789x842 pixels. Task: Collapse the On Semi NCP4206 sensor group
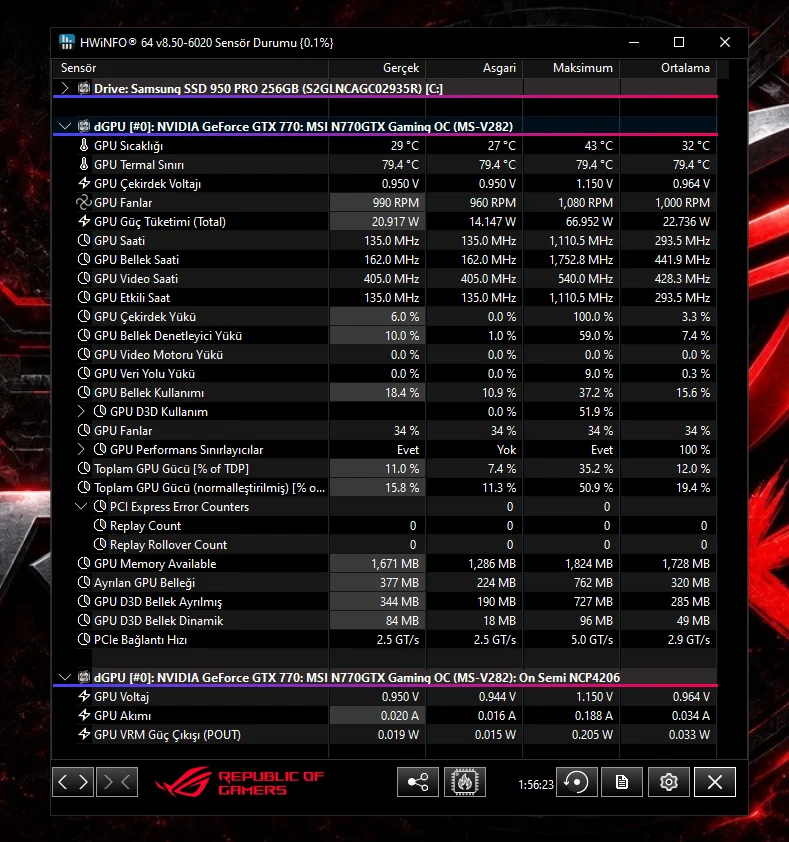click(x=65, y=677)
